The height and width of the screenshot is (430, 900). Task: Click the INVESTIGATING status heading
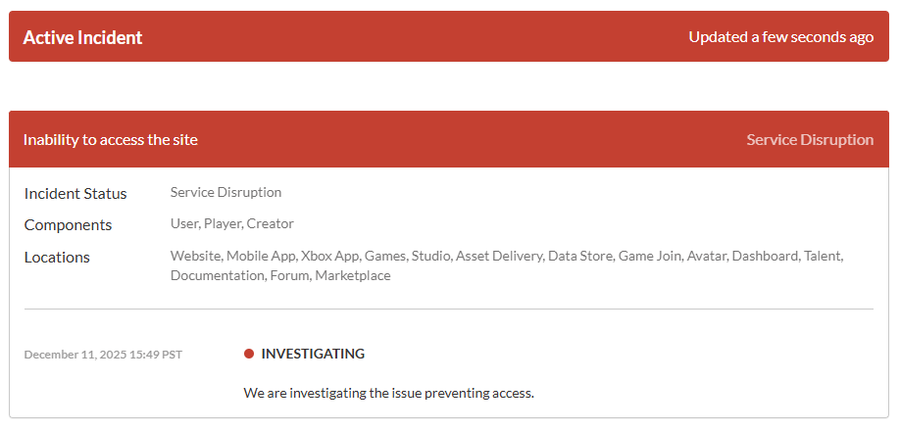coord(313,353)
